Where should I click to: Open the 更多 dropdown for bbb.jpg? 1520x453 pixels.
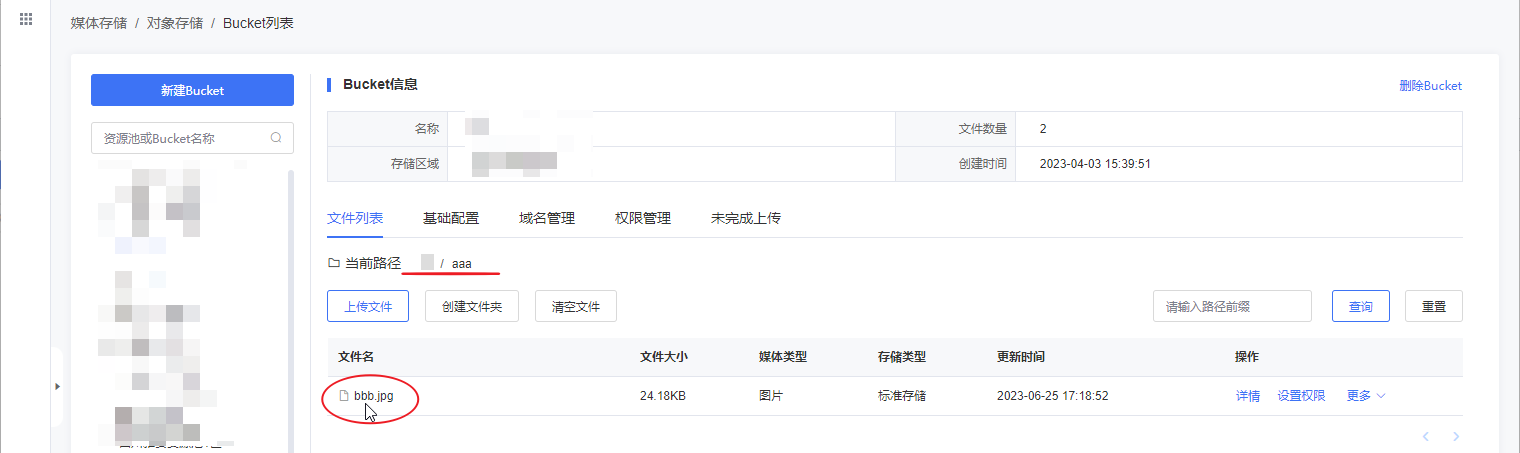pos(1365,396)
